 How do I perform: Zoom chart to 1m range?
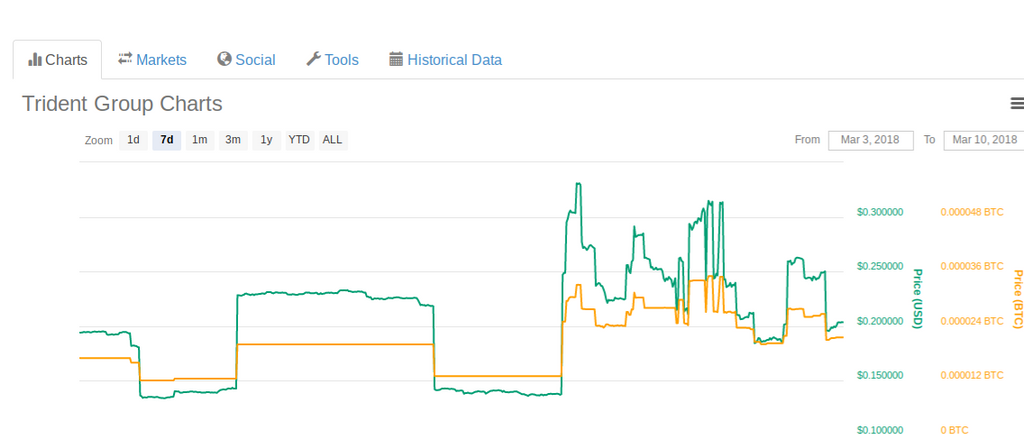pyautogui.click(x=200, y=140)
